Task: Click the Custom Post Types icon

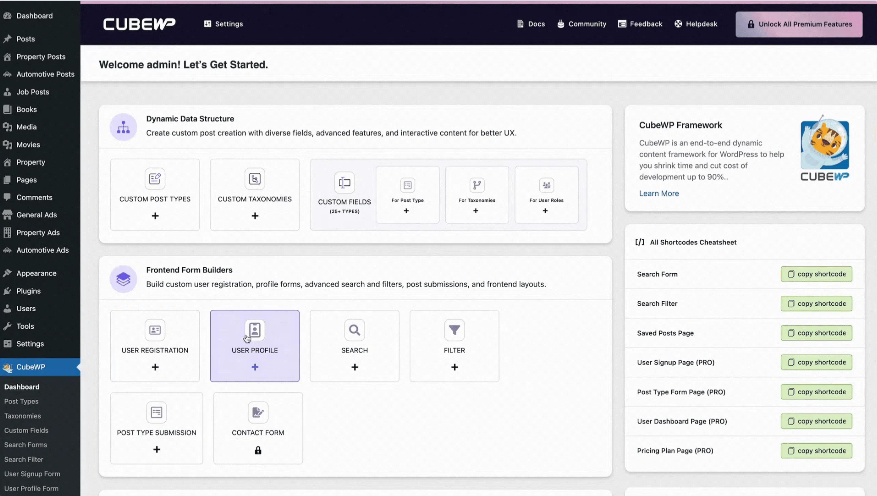Action: click(155, 178)
